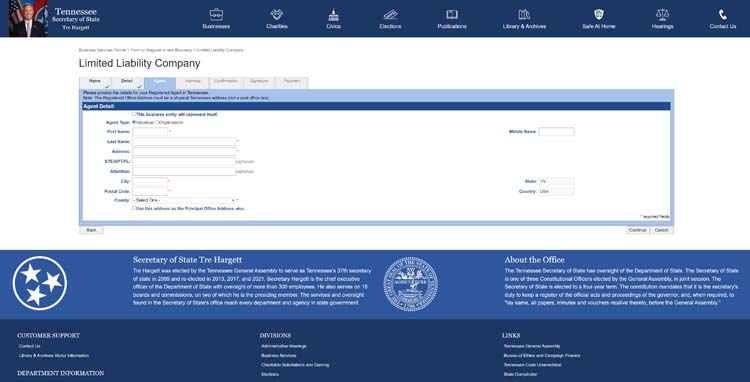
Task: Focus the City field
Action: pyautogui.click(x=150, y=182)
